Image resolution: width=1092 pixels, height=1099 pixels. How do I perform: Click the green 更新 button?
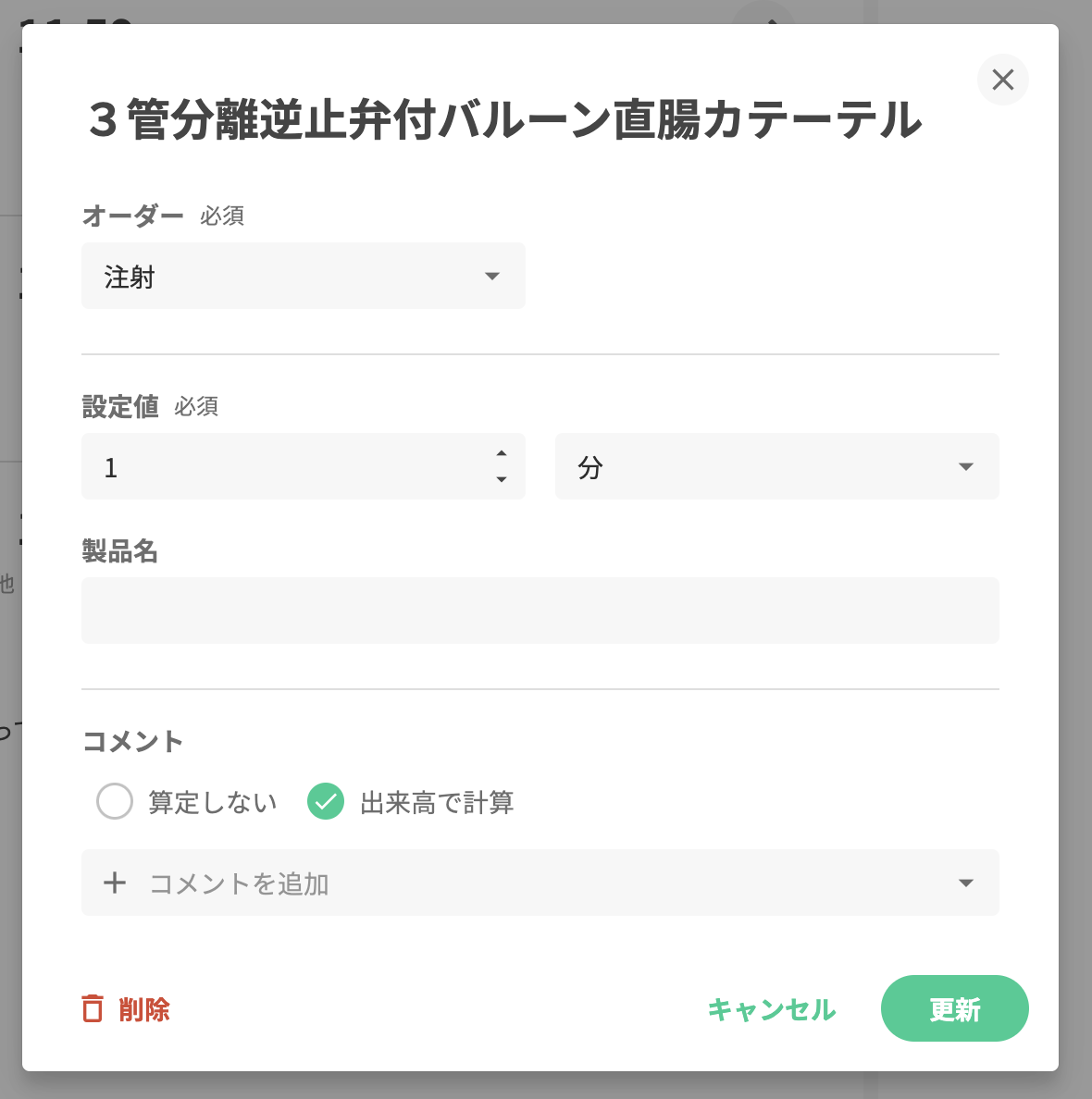[954, 1008]
